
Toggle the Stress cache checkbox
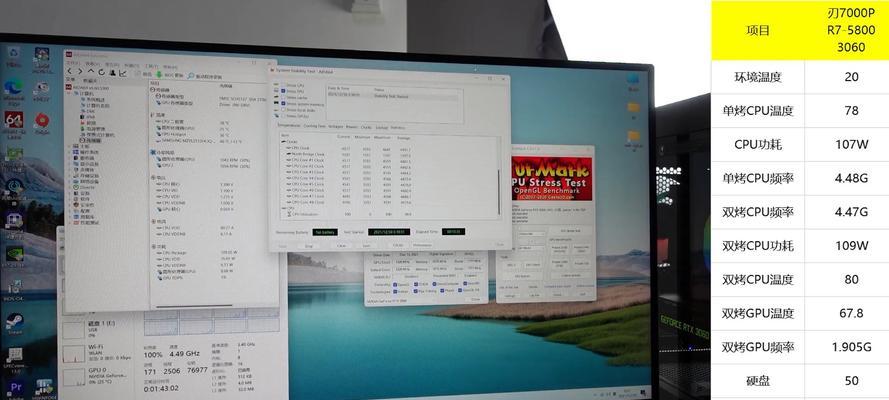[283, 97]
